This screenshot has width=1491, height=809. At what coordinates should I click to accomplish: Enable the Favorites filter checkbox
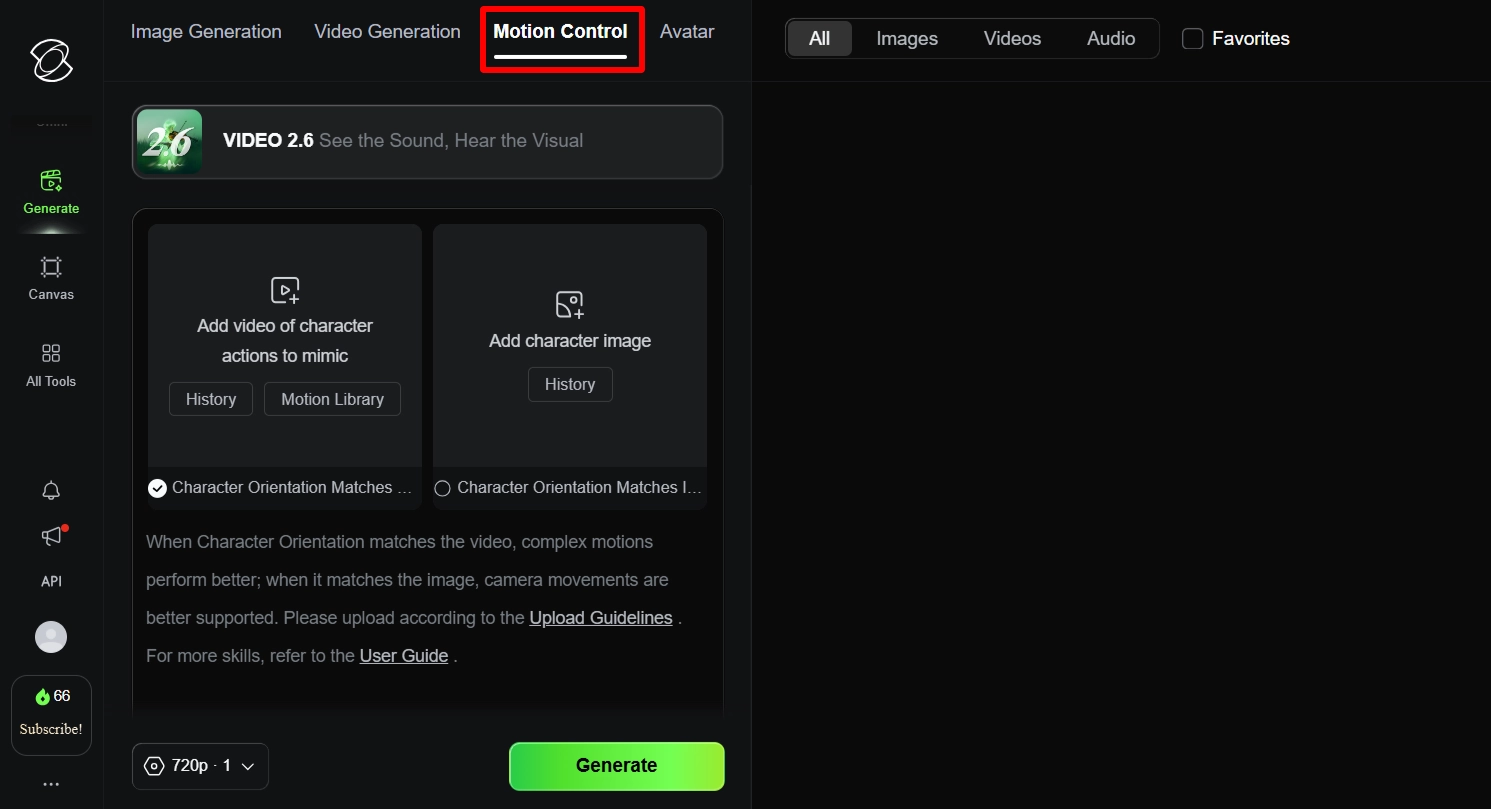pos(1192,38)
